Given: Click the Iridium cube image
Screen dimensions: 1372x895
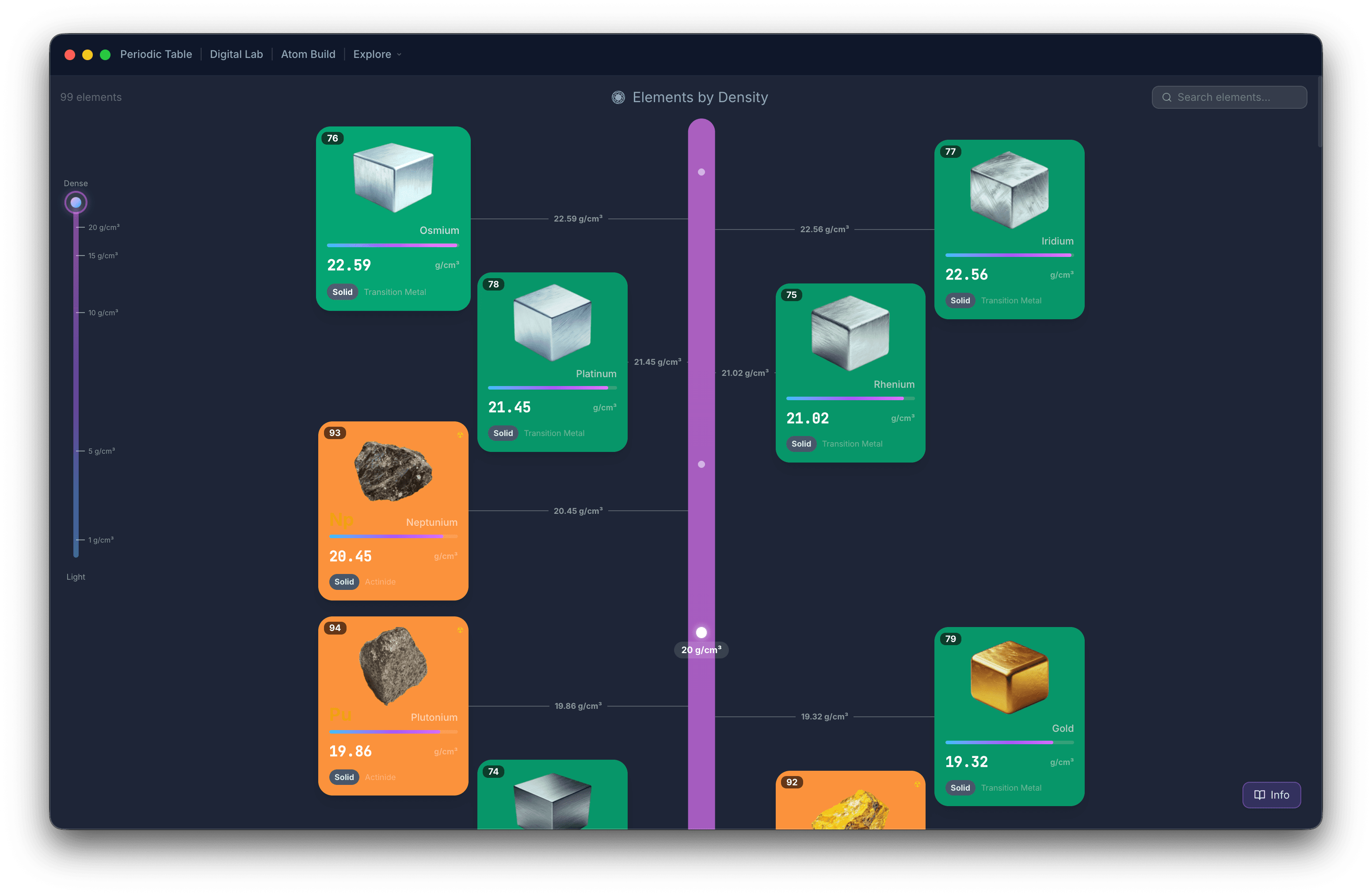Looking at the screenshot, I should coord(1009,190).
